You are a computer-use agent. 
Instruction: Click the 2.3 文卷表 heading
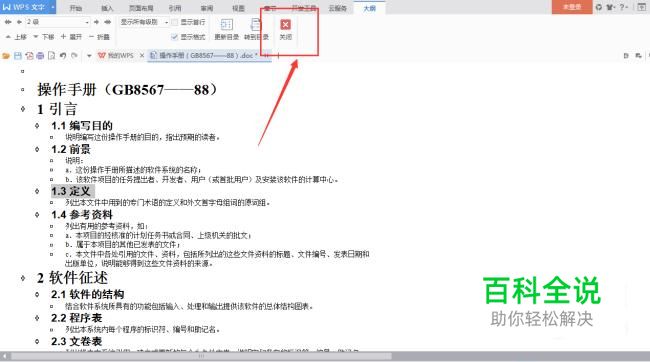(x=76, y=341)
